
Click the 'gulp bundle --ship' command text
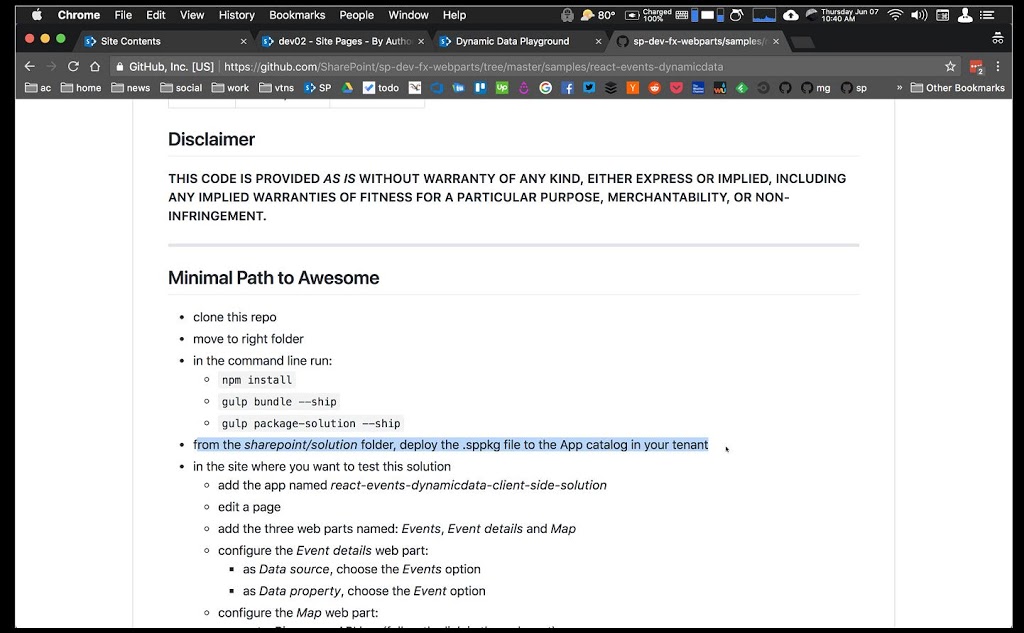[x=279, y=401]
